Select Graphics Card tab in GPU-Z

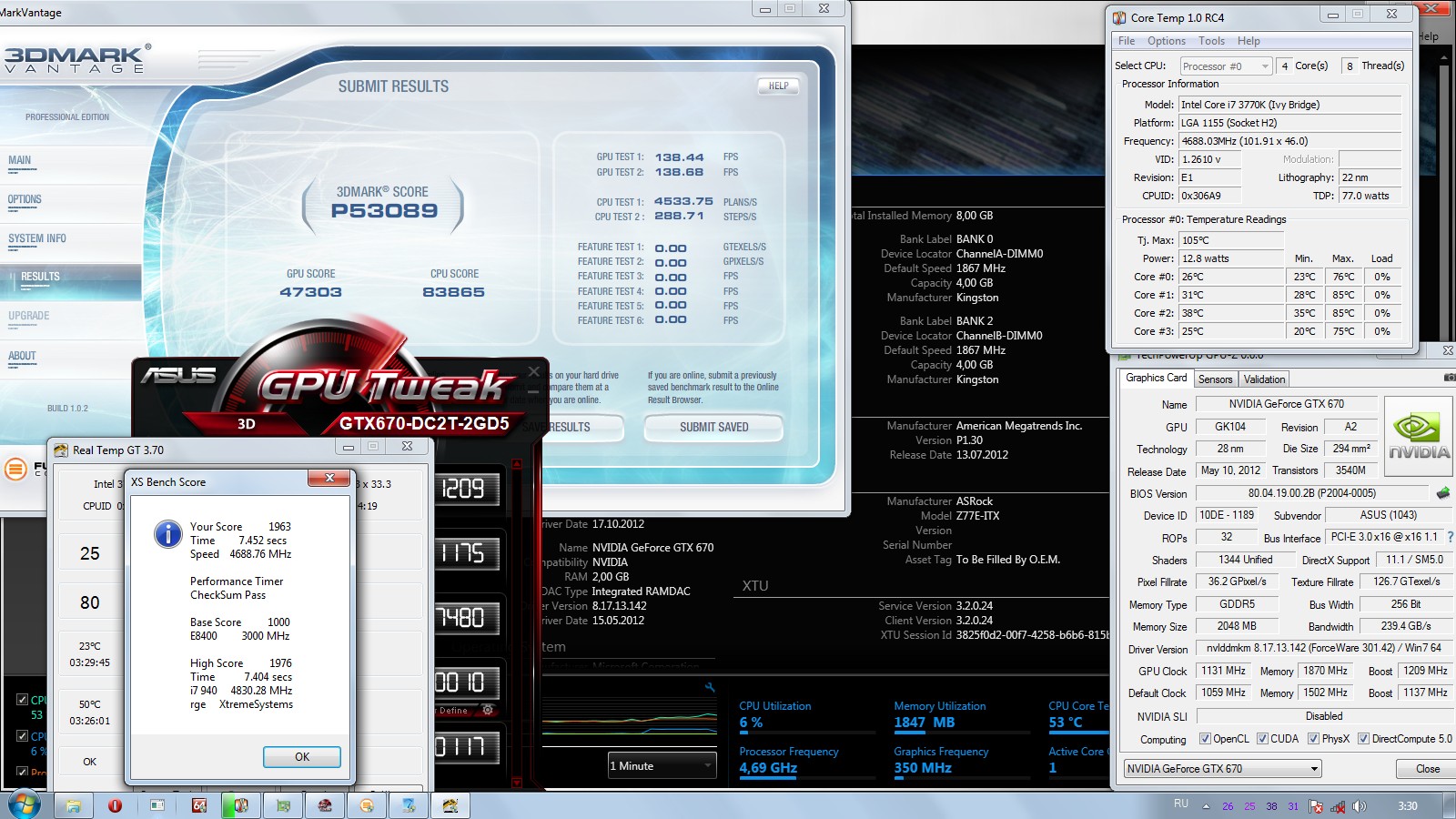[1156, 378]
